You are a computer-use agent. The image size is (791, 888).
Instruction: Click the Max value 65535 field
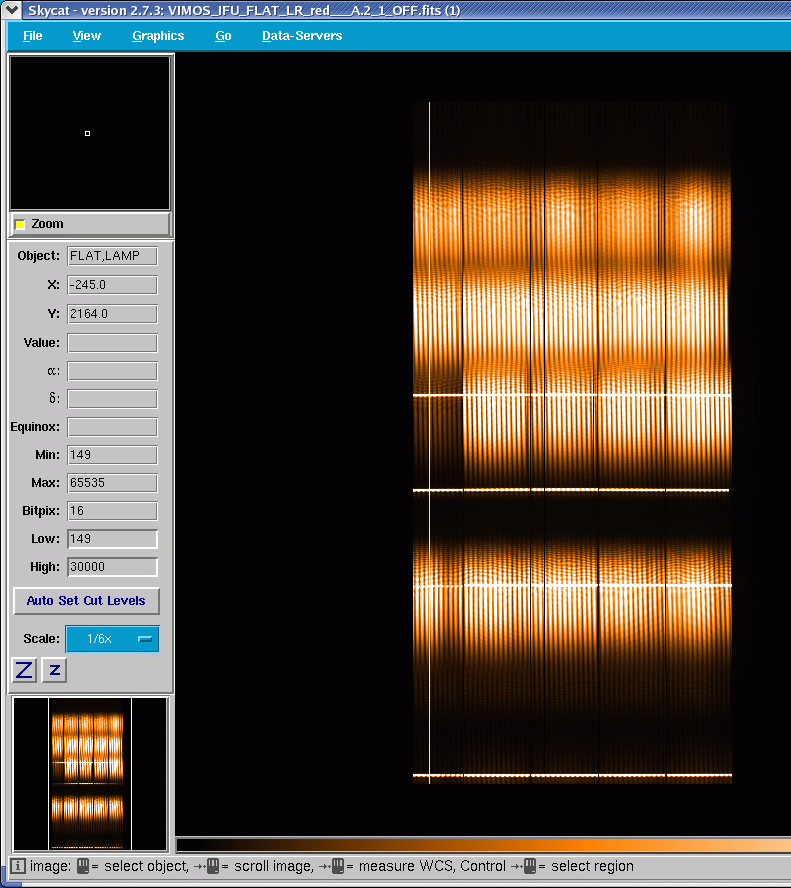(x=112, y=483)
